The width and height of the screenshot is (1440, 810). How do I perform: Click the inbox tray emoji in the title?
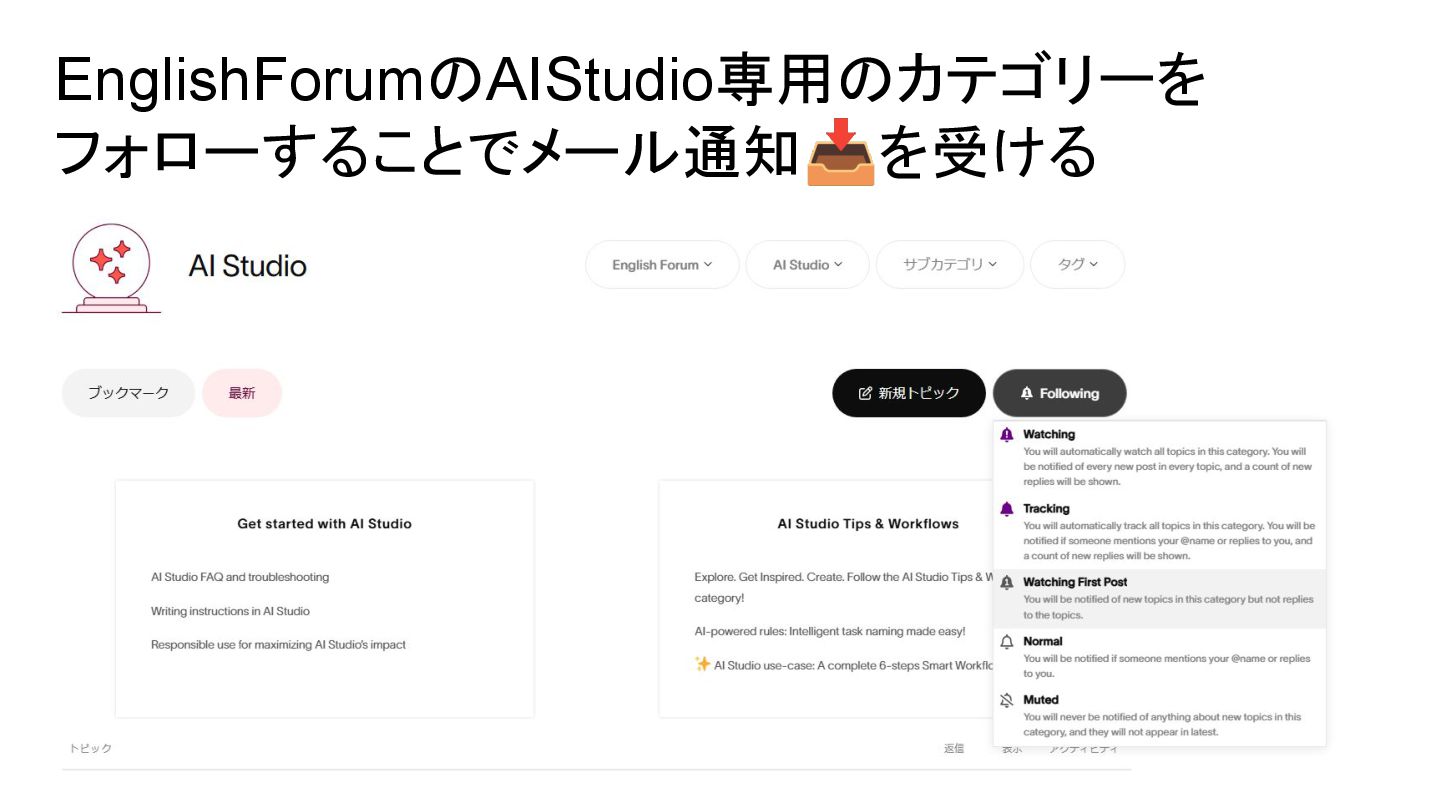point(841,152)
